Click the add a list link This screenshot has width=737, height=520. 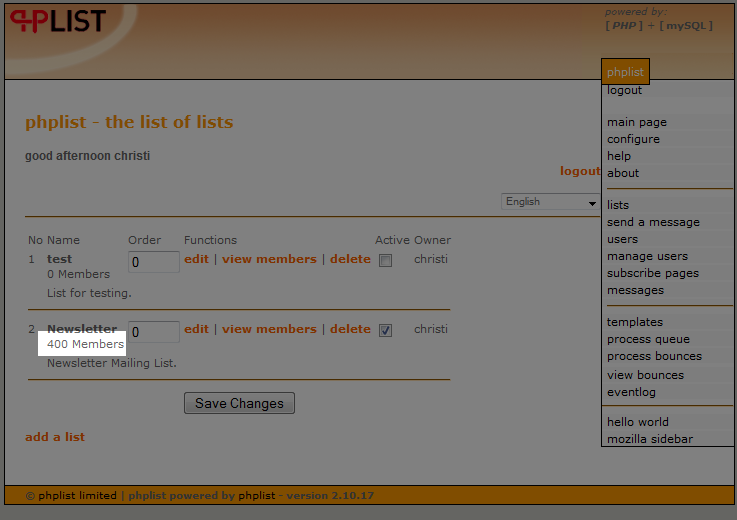(55, 437)
